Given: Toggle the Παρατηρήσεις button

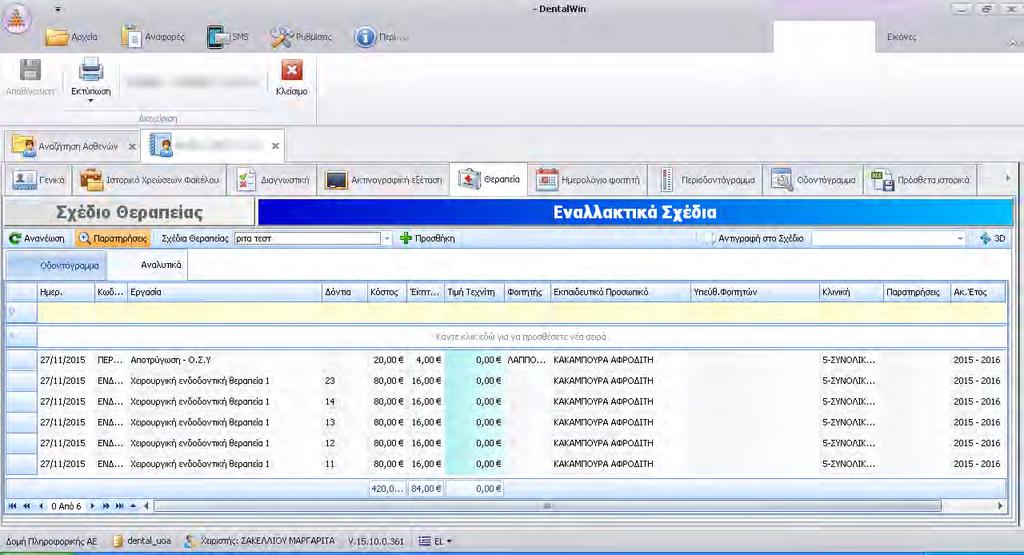Looking at the screenshot, I should [x=113, y=238].
